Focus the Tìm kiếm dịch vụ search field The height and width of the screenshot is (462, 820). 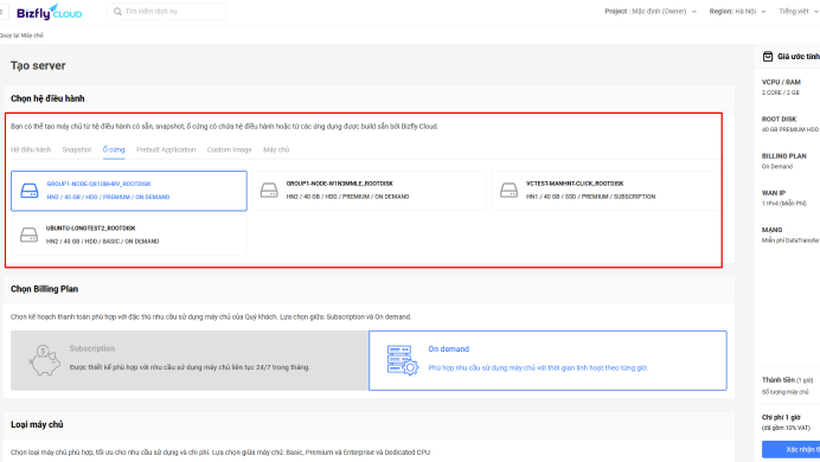point(166,11)
